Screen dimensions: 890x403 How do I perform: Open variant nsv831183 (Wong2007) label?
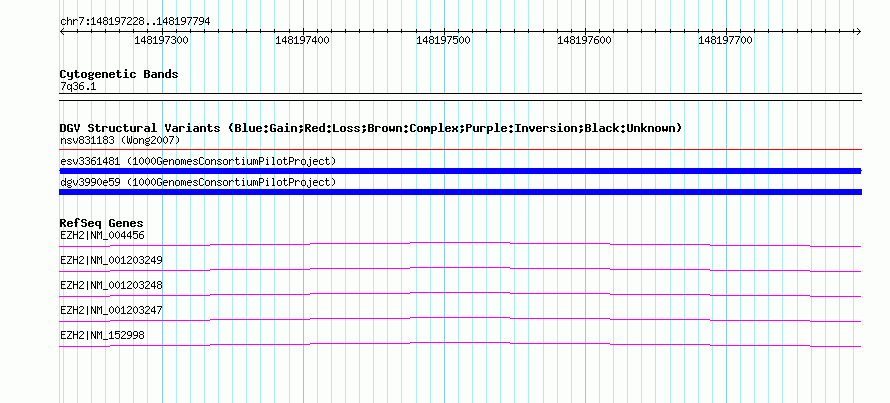pyautogui.click(x=120, y=140)
